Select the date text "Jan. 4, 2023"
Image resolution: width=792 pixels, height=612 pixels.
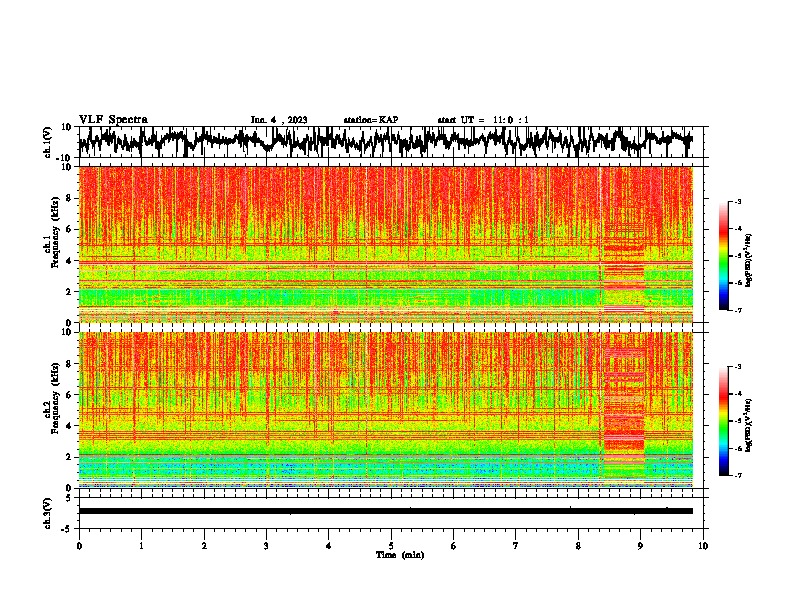[x=279, y=120]
